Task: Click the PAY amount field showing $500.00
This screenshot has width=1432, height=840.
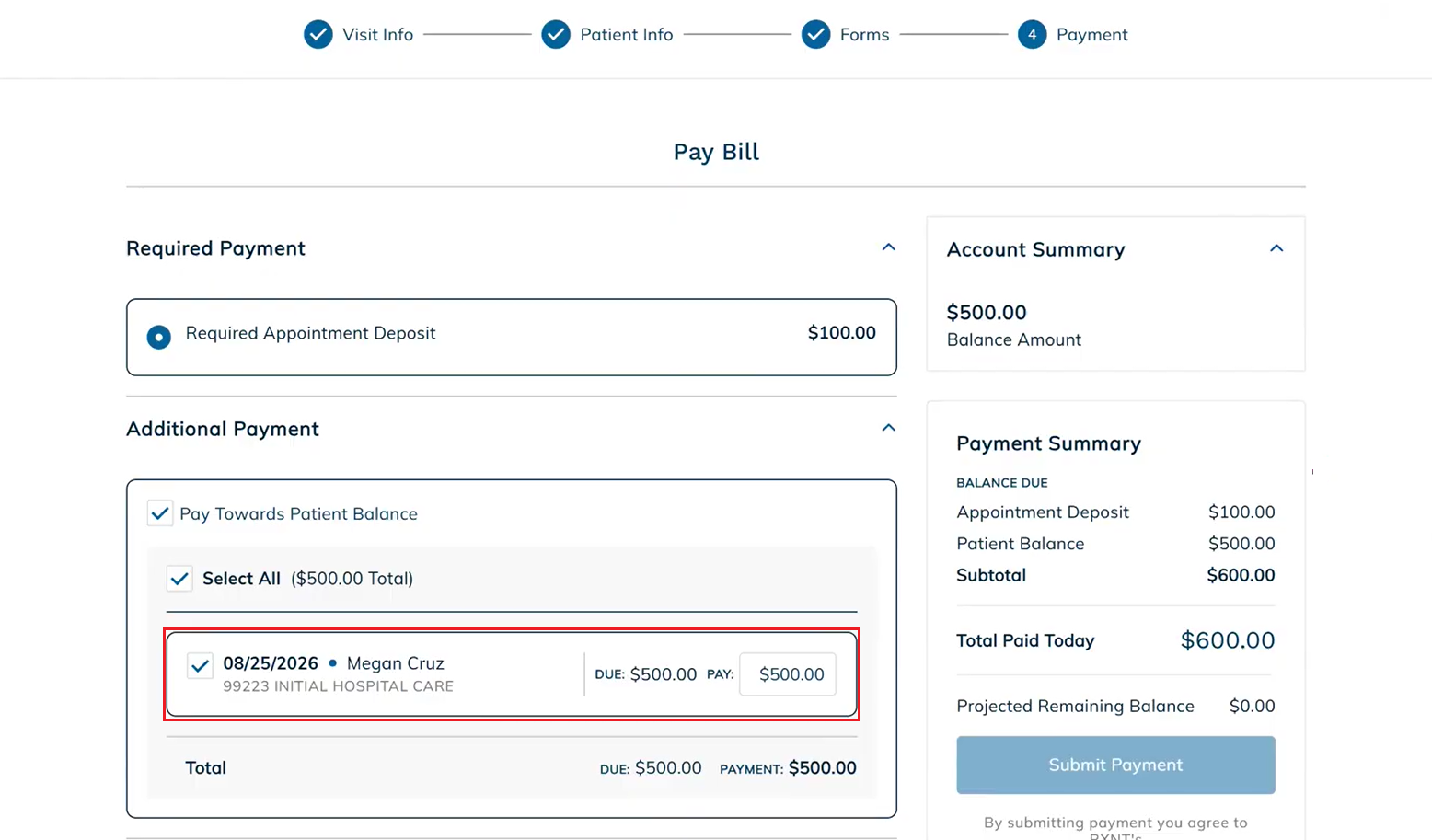Action: (x=789, y=674)
